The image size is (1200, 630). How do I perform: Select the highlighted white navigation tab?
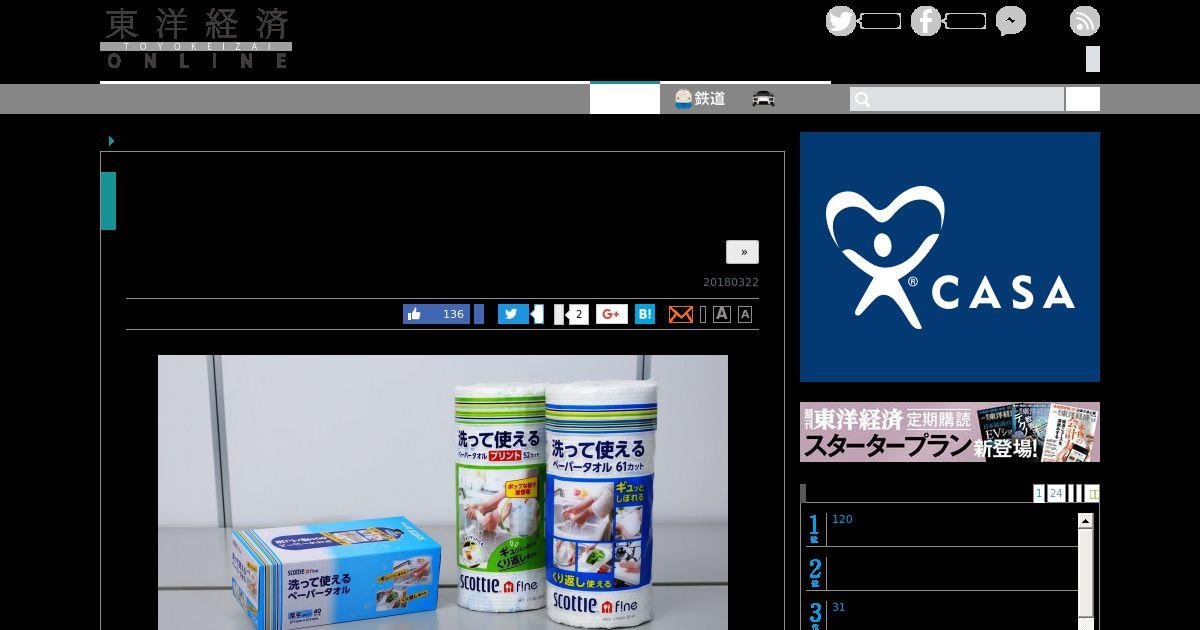click(625, 99)
